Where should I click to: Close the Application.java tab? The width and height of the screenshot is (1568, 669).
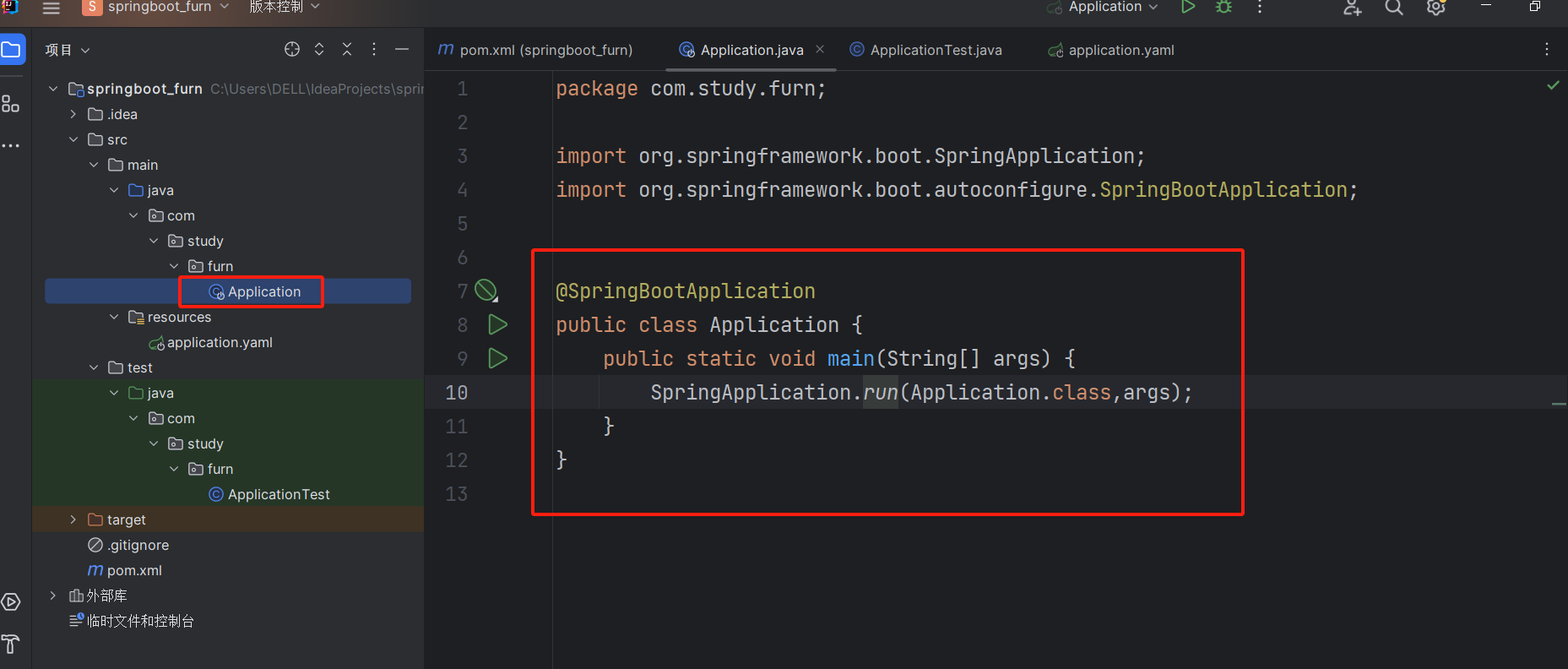coord(820,49)
